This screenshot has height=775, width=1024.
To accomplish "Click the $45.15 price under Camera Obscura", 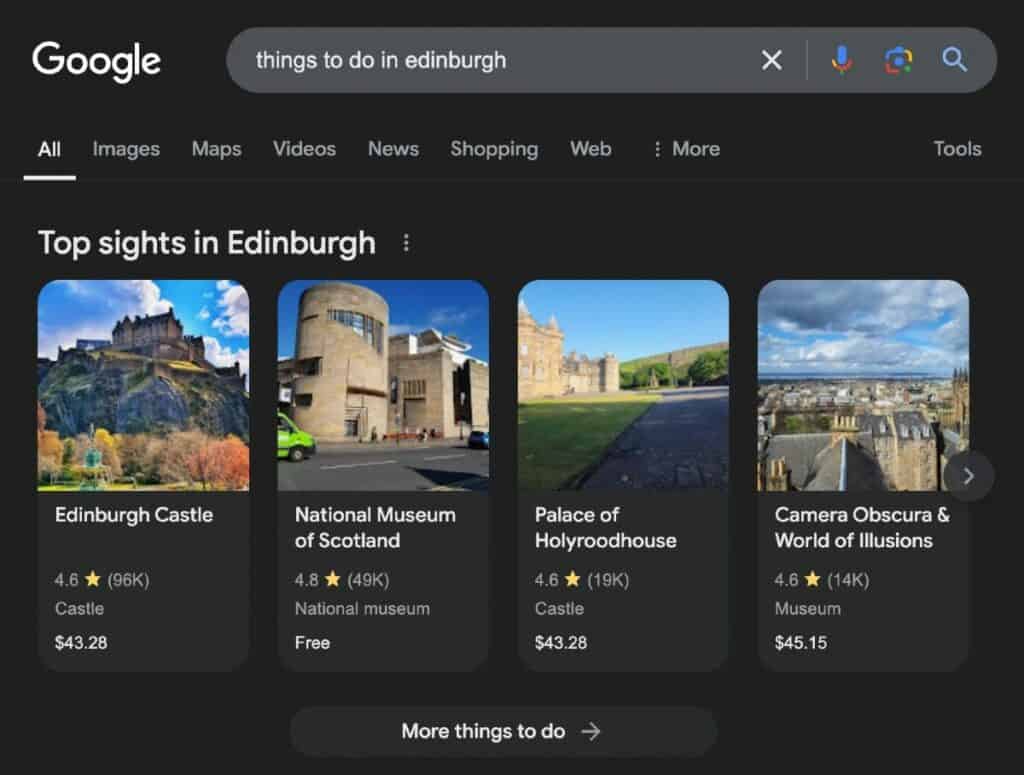I will (801, 643).
